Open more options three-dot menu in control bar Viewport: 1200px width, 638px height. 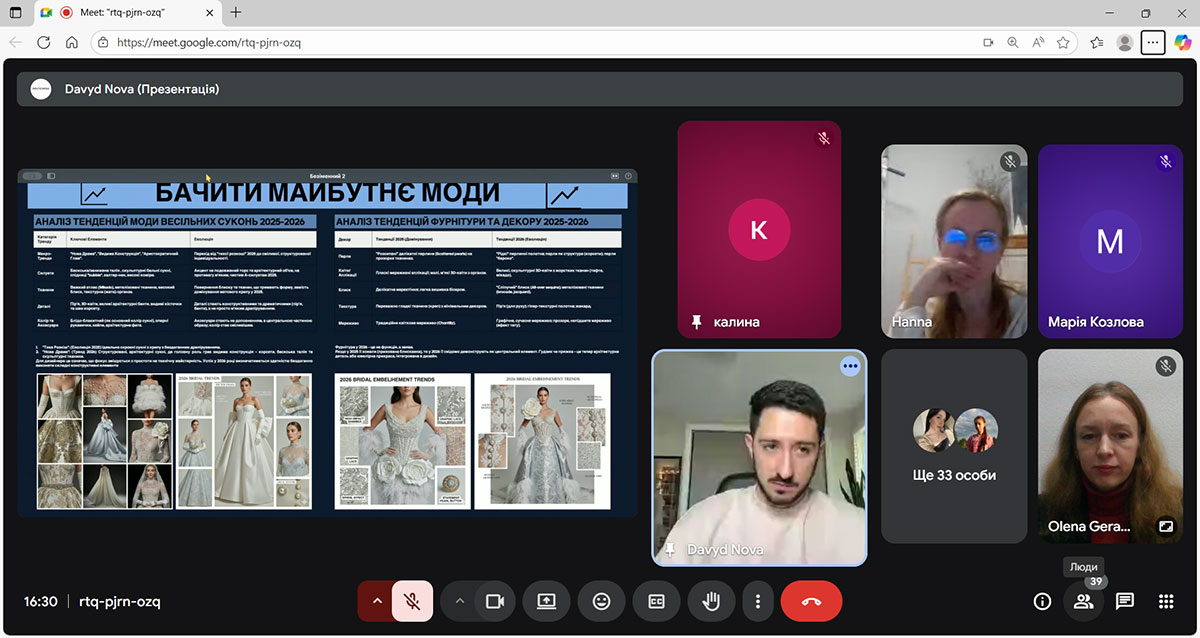pos(758,601)
